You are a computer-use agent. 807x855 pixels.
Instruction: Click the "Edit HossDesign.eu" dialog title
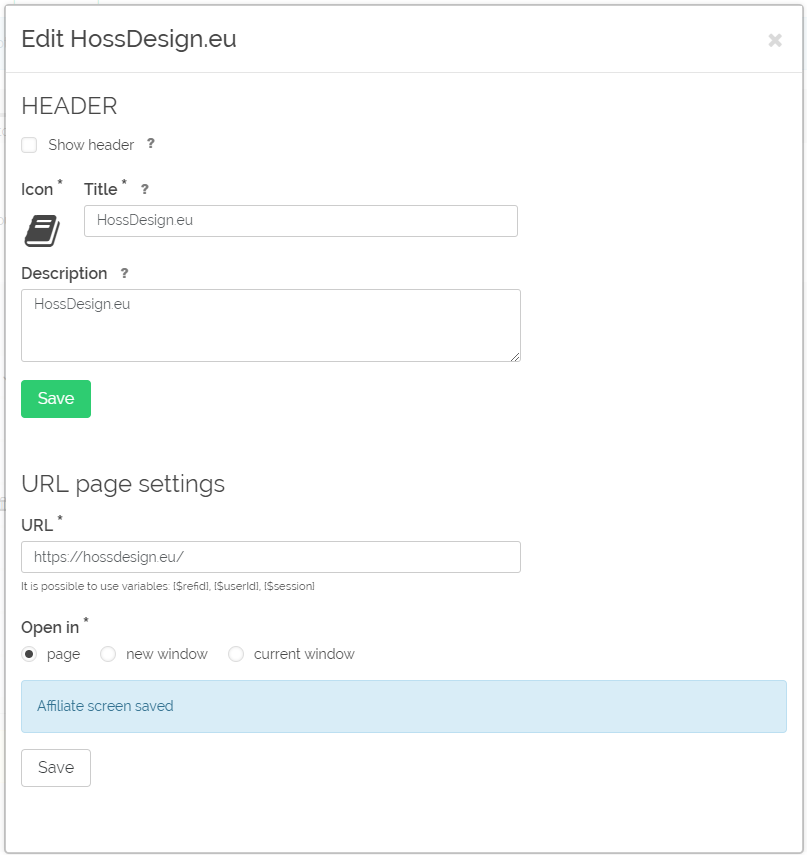pyautogui.click(x=129, y=39)
